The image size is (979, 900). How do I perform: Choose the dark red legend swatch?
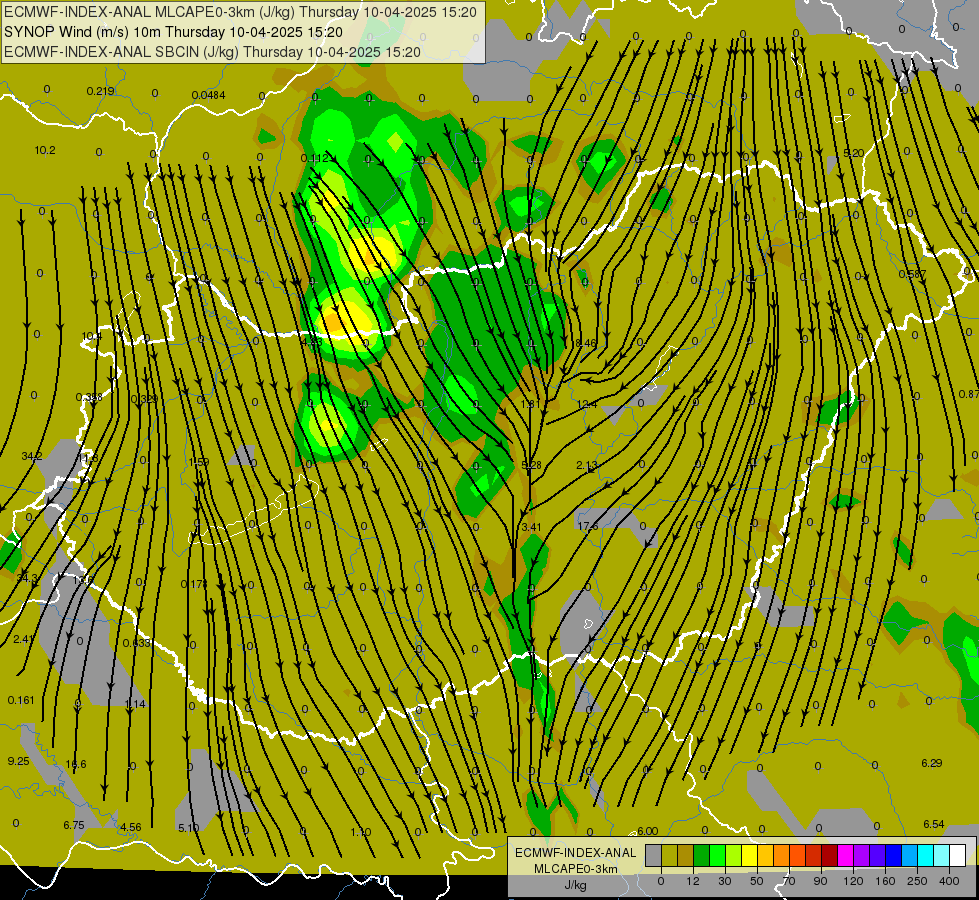pos(829,856)
